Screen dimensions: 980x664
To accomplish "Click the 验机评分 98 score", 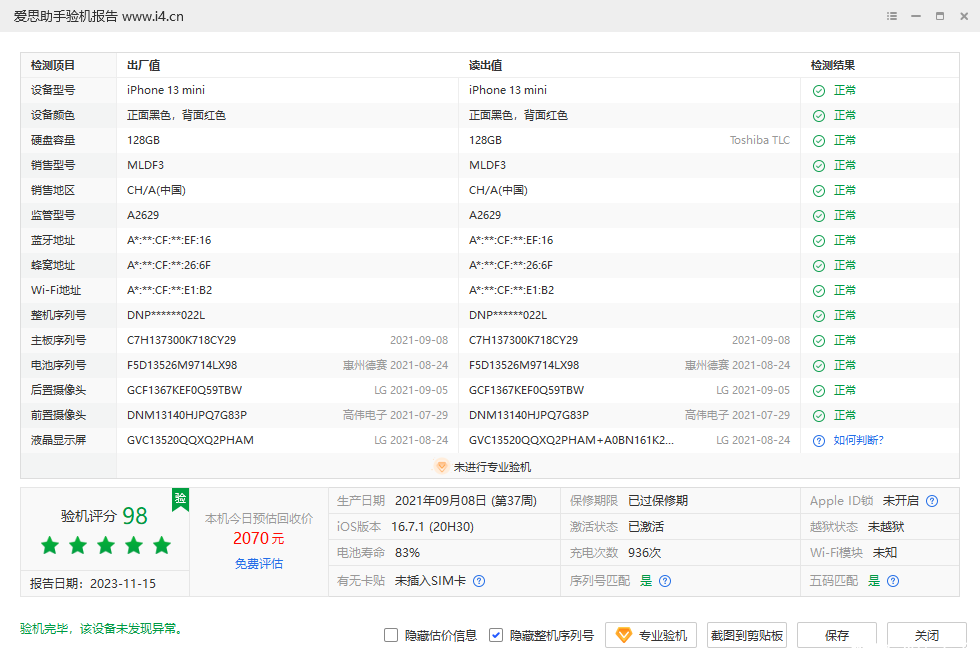I will point(104,516).
